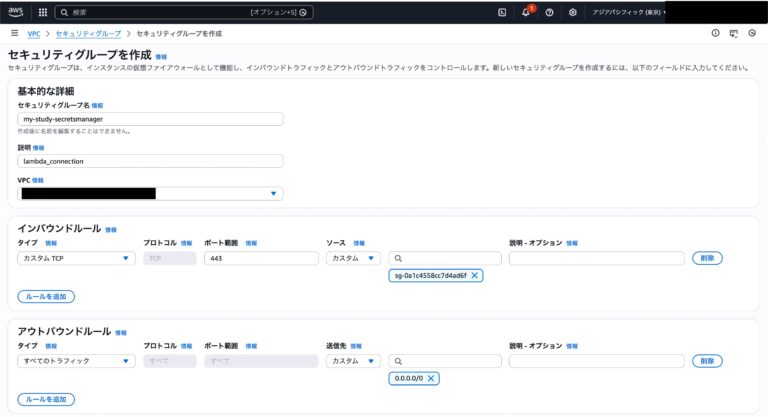The height and width of the screenshot is (417, 768).
Task: Open the notifications bell
Action: click(526, 12)
